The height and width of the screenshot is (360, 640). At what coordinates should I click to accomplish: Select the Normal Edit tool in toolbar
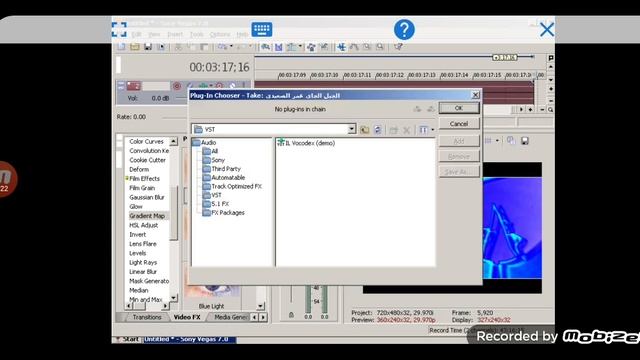click(x=341, y=47)
